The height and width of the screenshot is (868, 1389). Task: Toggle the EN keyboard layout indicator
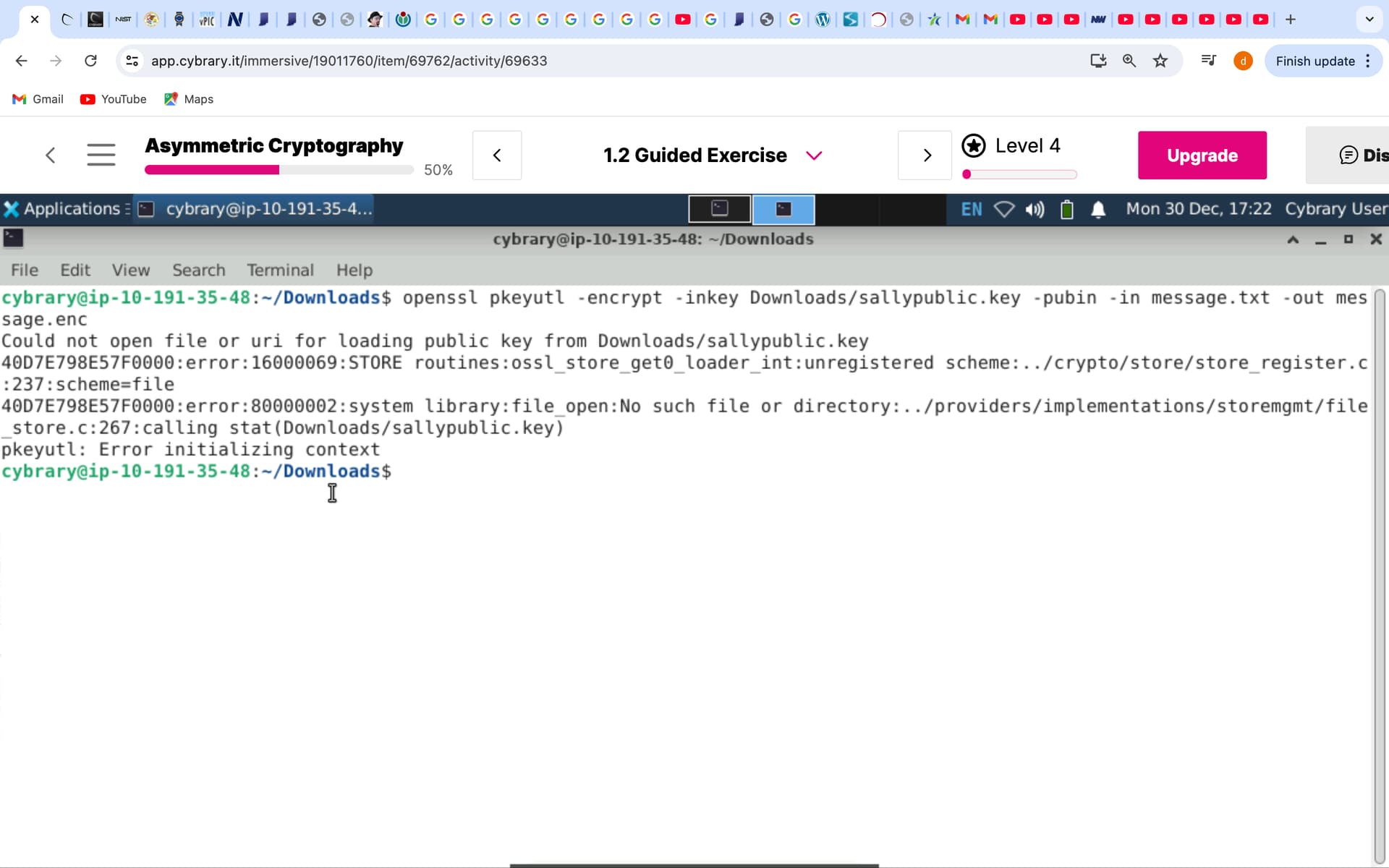(x=971, y=209)
